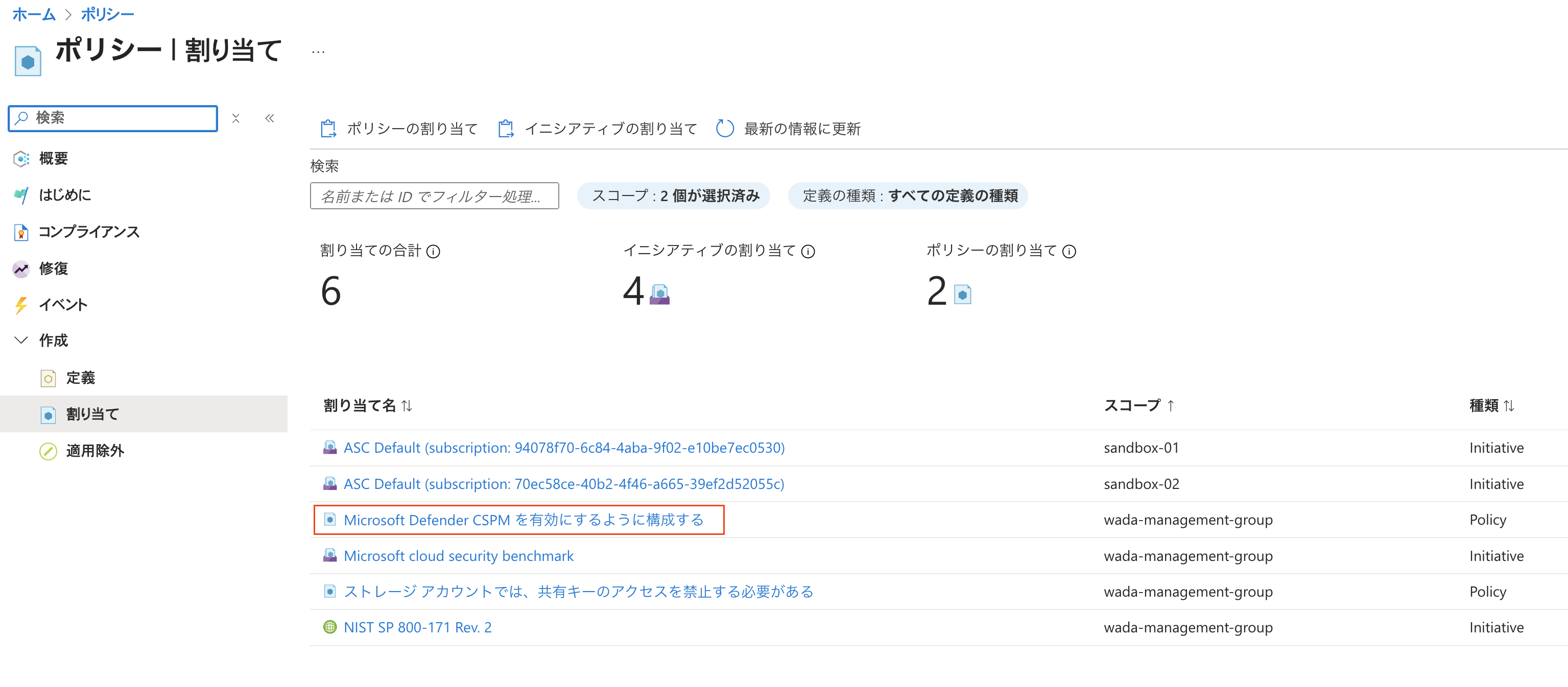Click the 概要 overview icon
Screen dimensions: 1568x687
coord(21,159)
